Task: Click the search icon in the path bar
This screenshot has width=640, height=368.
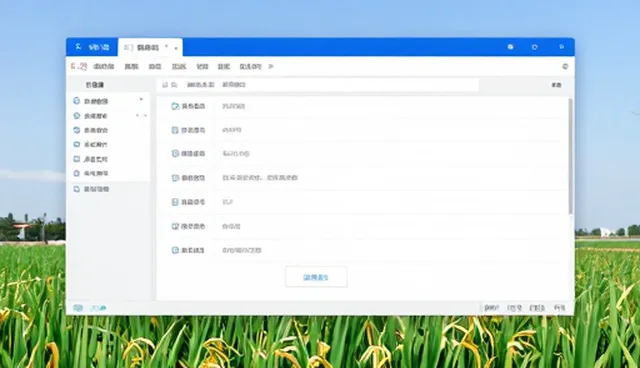Action: point(174,85)
